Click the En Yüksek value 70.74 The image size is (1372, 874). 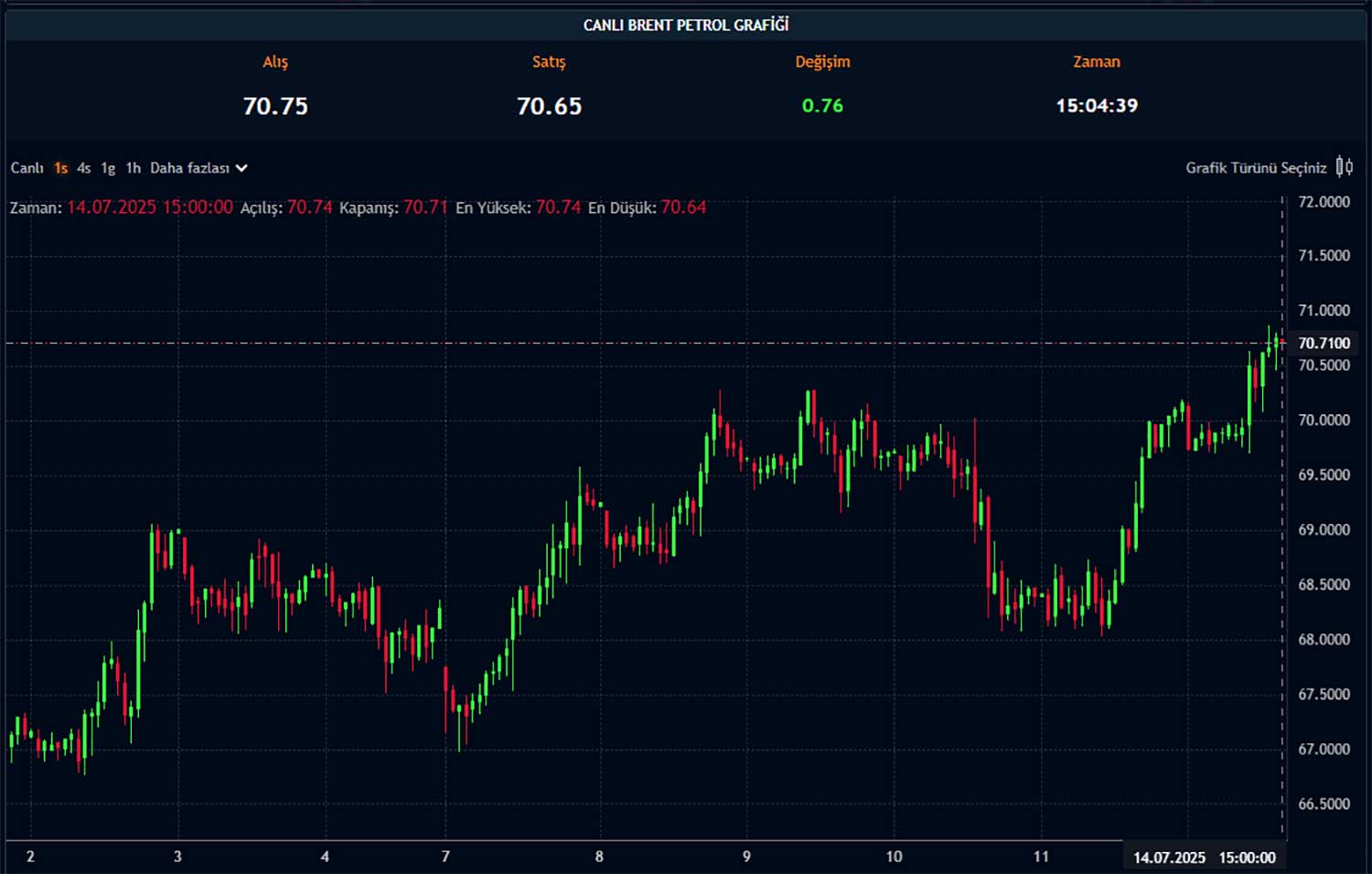coord(558,208)
